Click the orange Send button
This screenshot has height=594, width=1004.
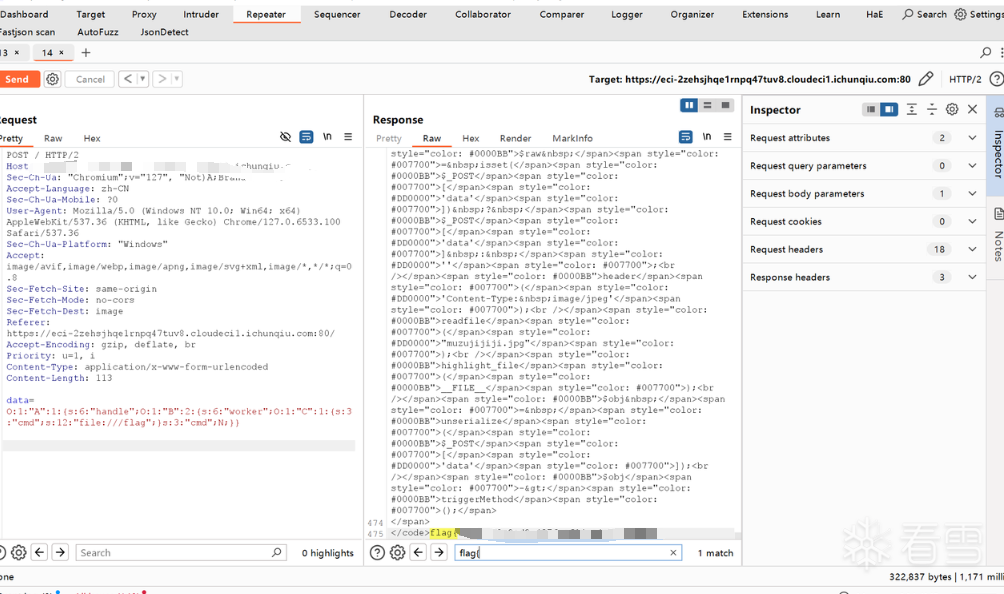(x=17, y=79)
